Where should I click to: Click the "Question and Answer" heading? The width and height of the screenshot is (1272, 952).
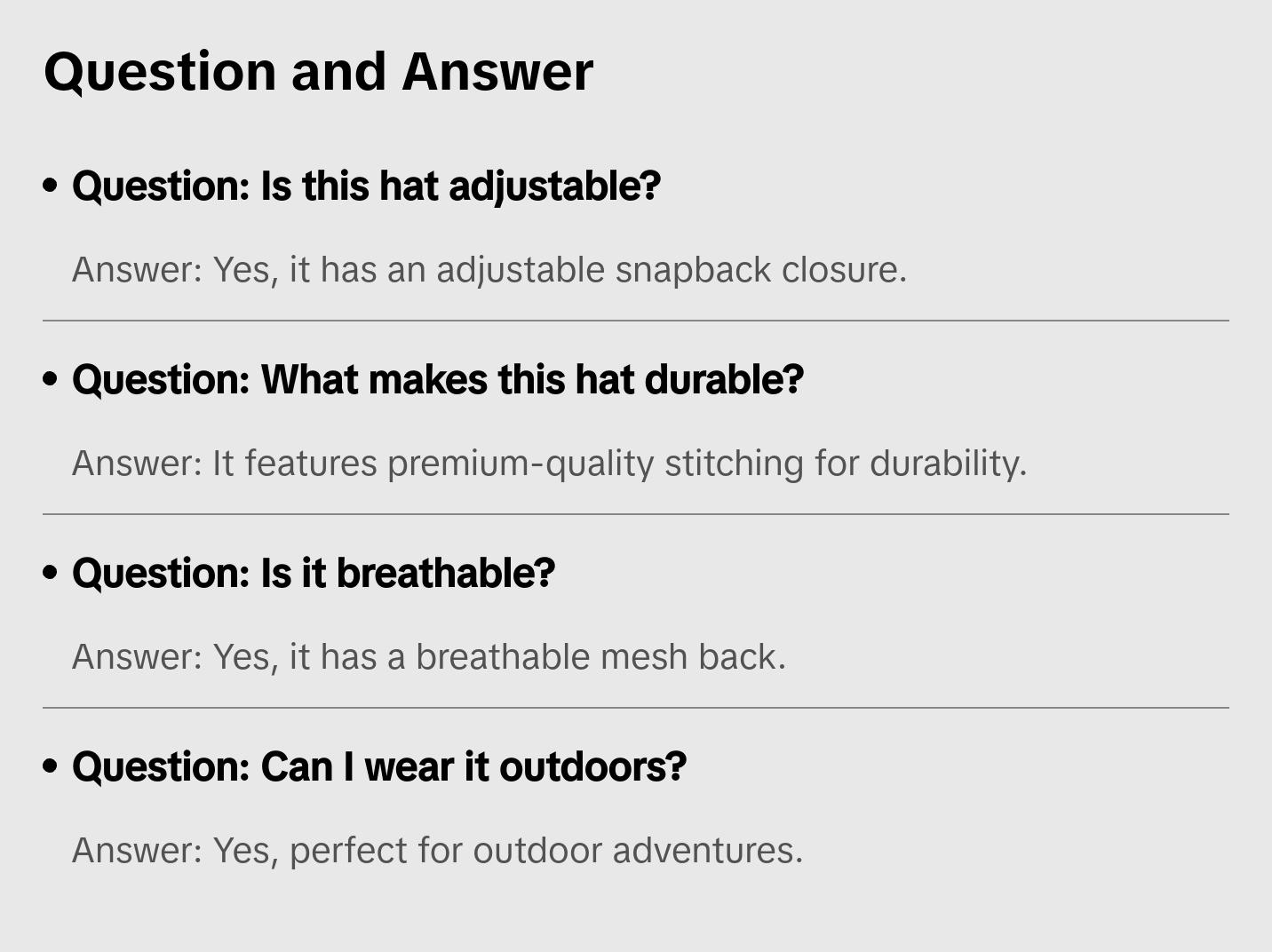click(318, 71)
